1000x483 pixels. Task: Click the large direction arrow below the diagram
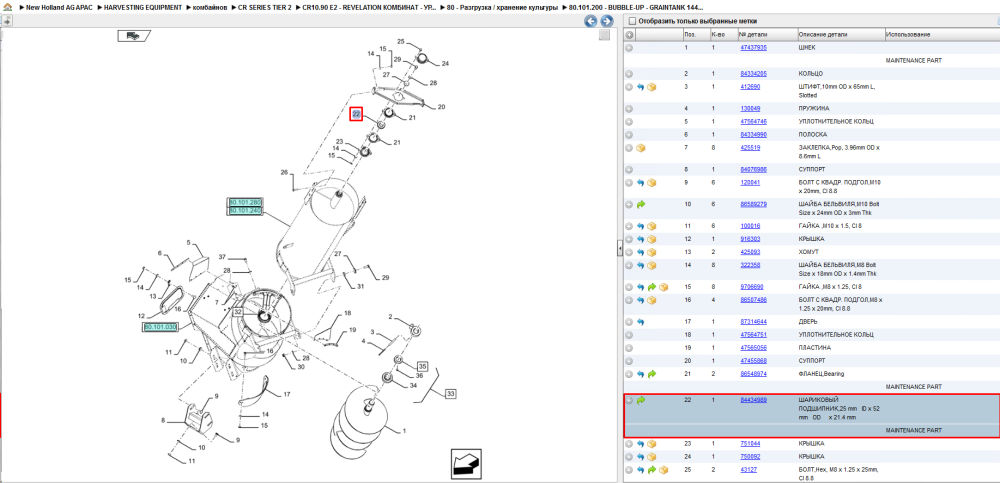click(465, 463)
